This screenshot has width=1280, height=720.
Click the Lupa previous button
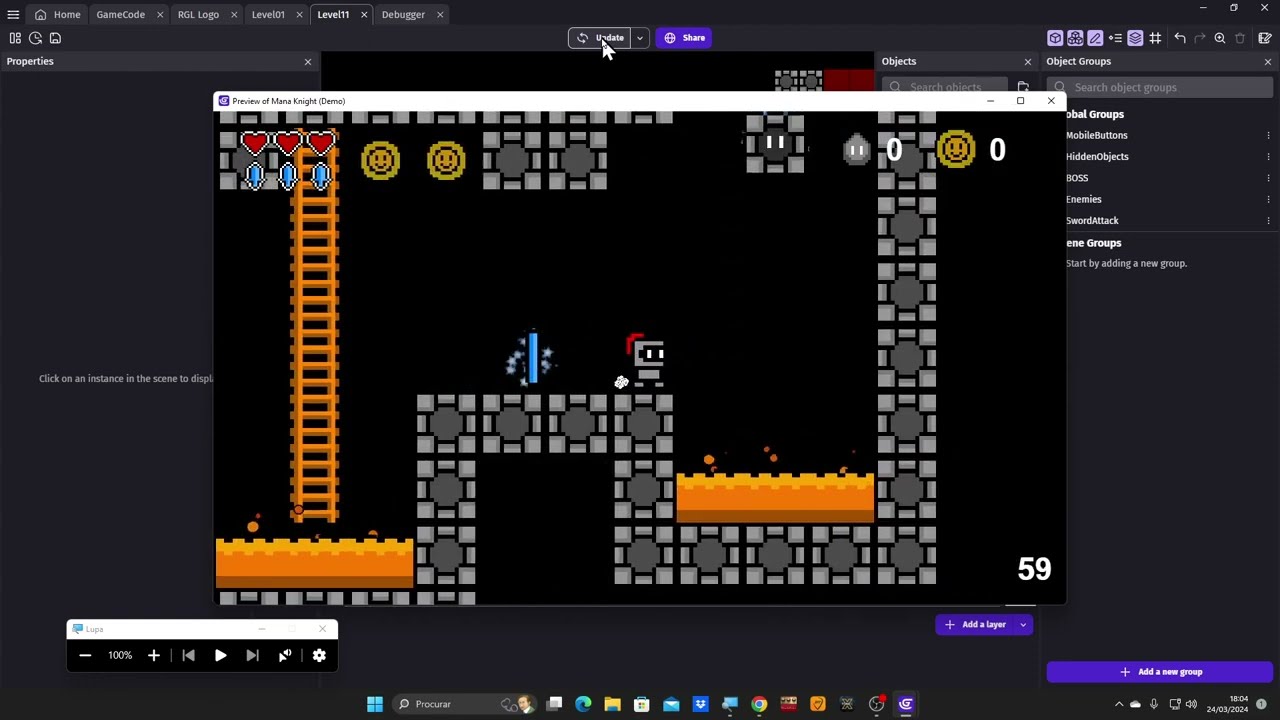click(x=188, y=655)
